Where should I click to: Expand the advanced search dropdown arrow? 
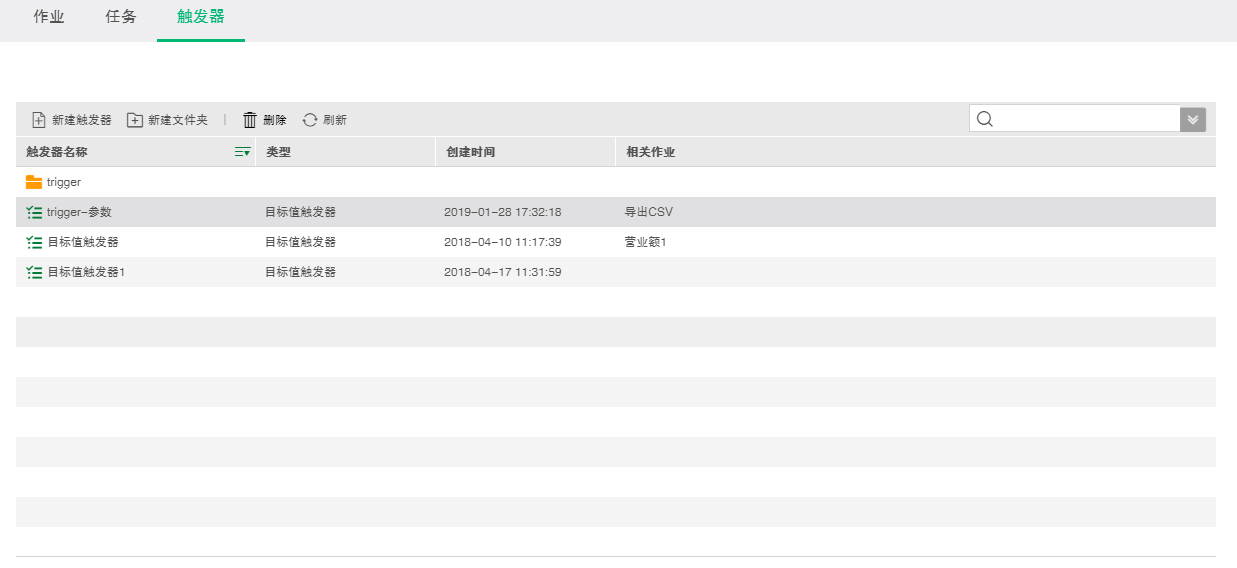[1193, 119]
